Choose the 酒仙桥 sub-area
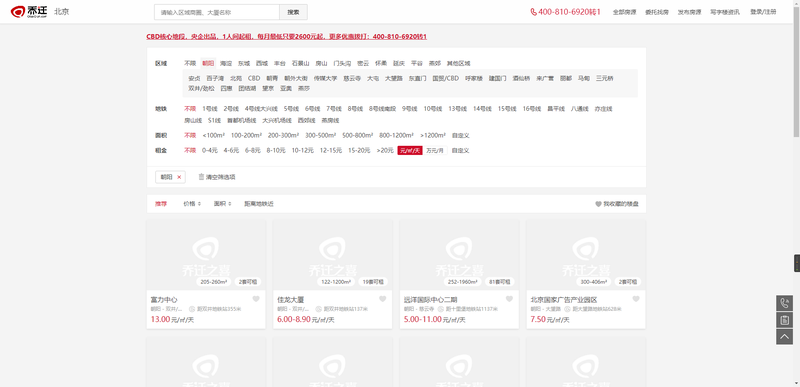This screenshot has height=387, width=800. pyautogui.click(x=521, y=79)
